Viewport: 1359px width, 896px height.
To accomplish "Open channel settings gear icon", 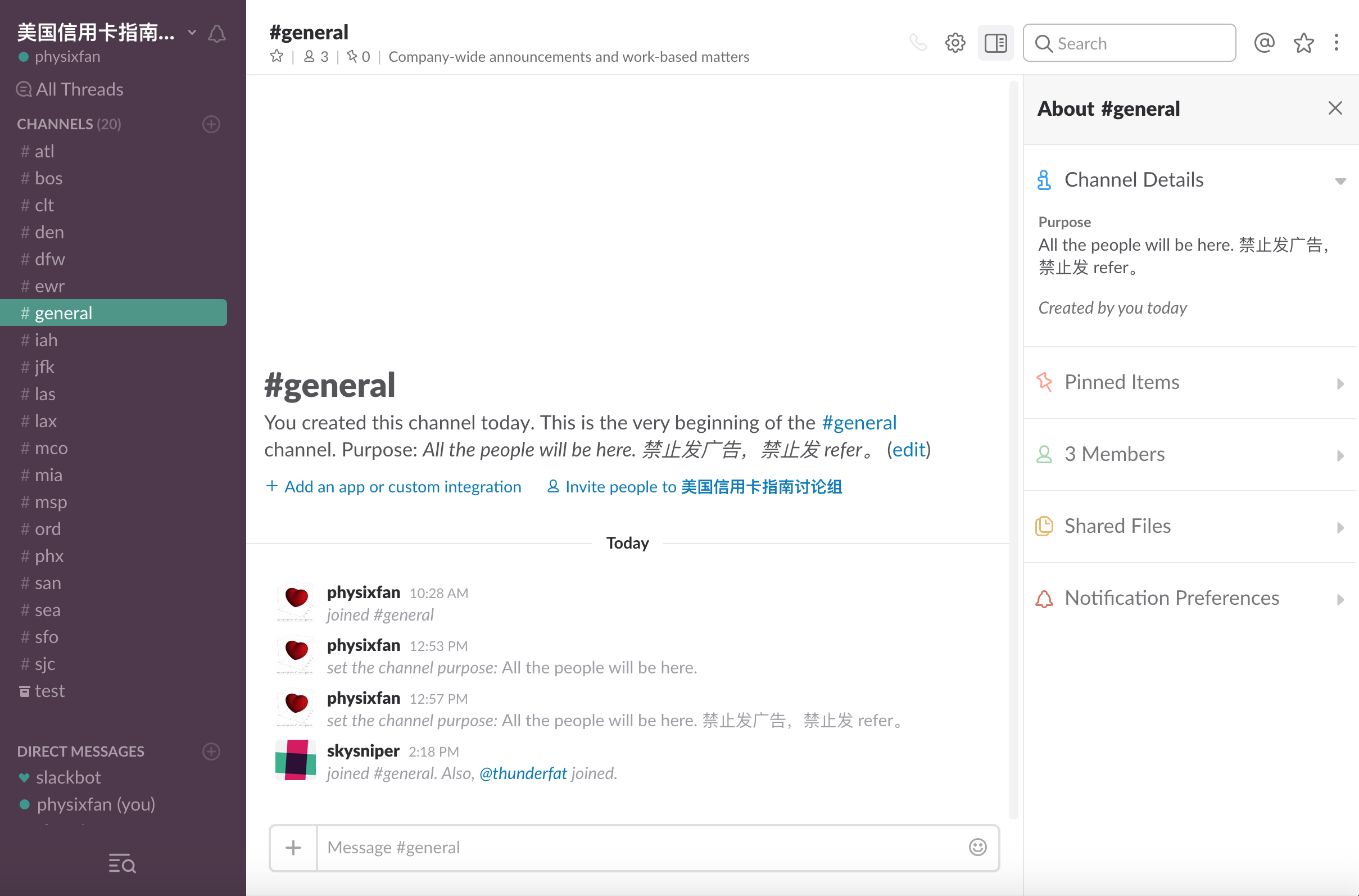I will pos(955,43).
